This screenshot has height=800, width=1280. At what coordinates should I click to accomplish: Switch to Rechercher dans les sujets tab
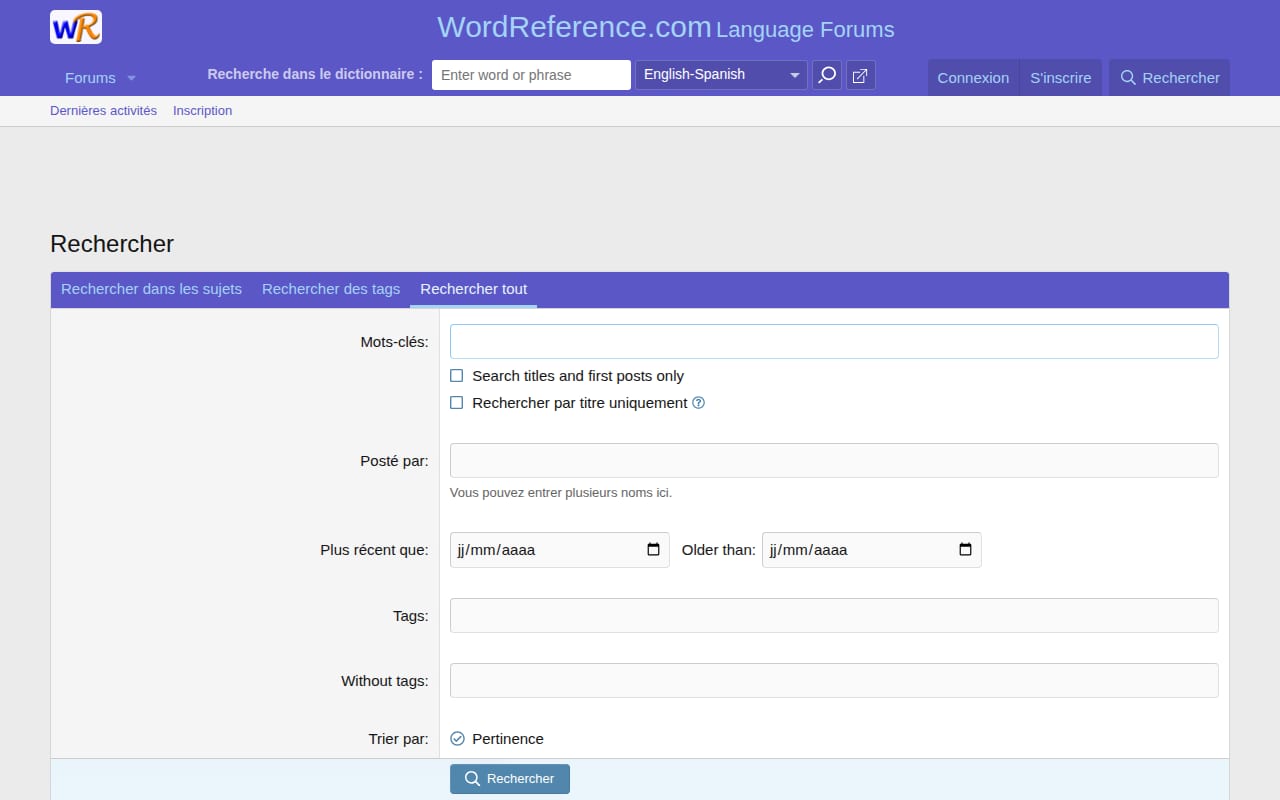click(x=151, y=289)
